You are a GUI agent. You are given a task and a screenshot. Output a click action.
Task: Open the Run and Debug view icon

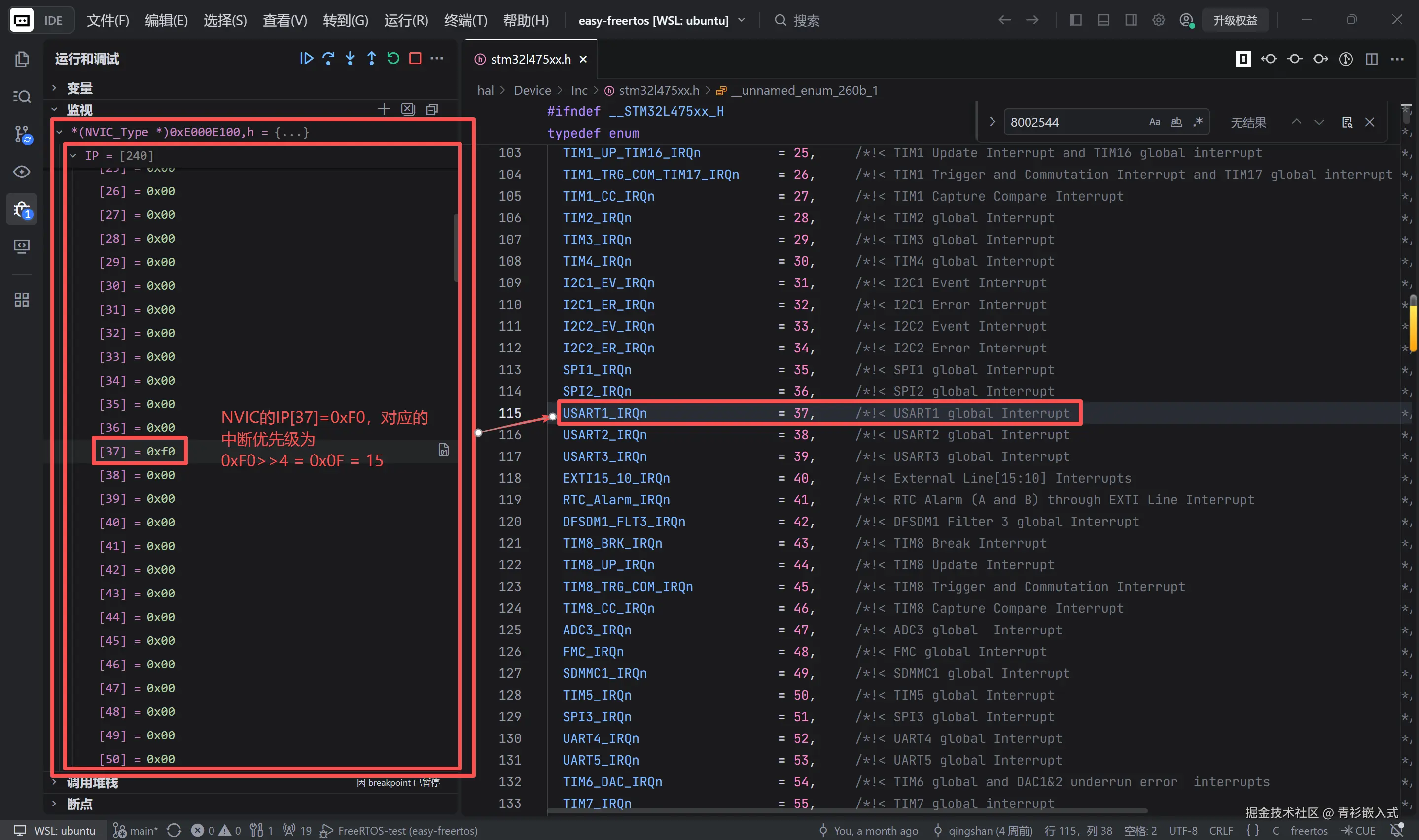(22, 210)
